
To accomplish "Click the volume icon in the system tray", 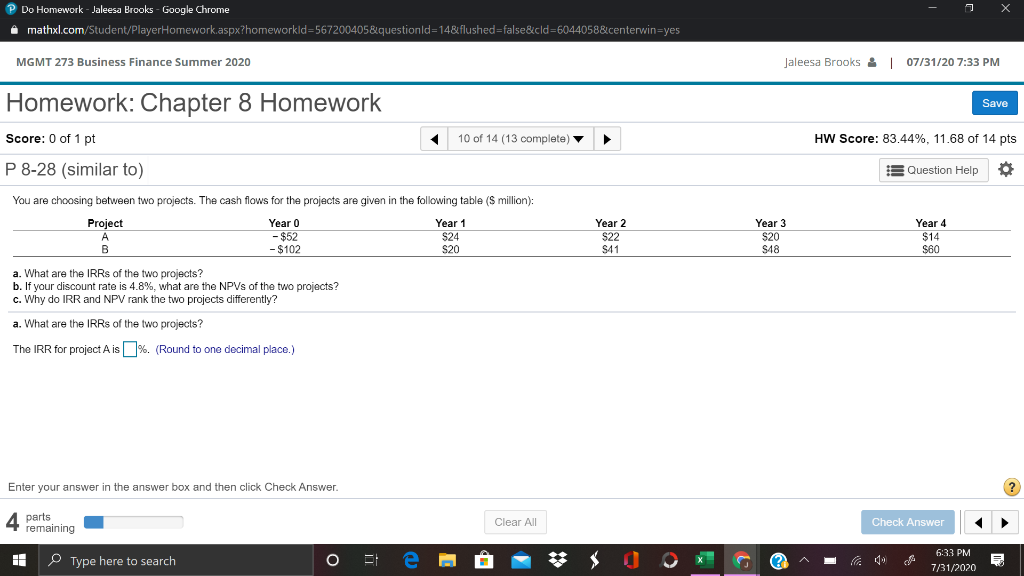I will (880, 561).
